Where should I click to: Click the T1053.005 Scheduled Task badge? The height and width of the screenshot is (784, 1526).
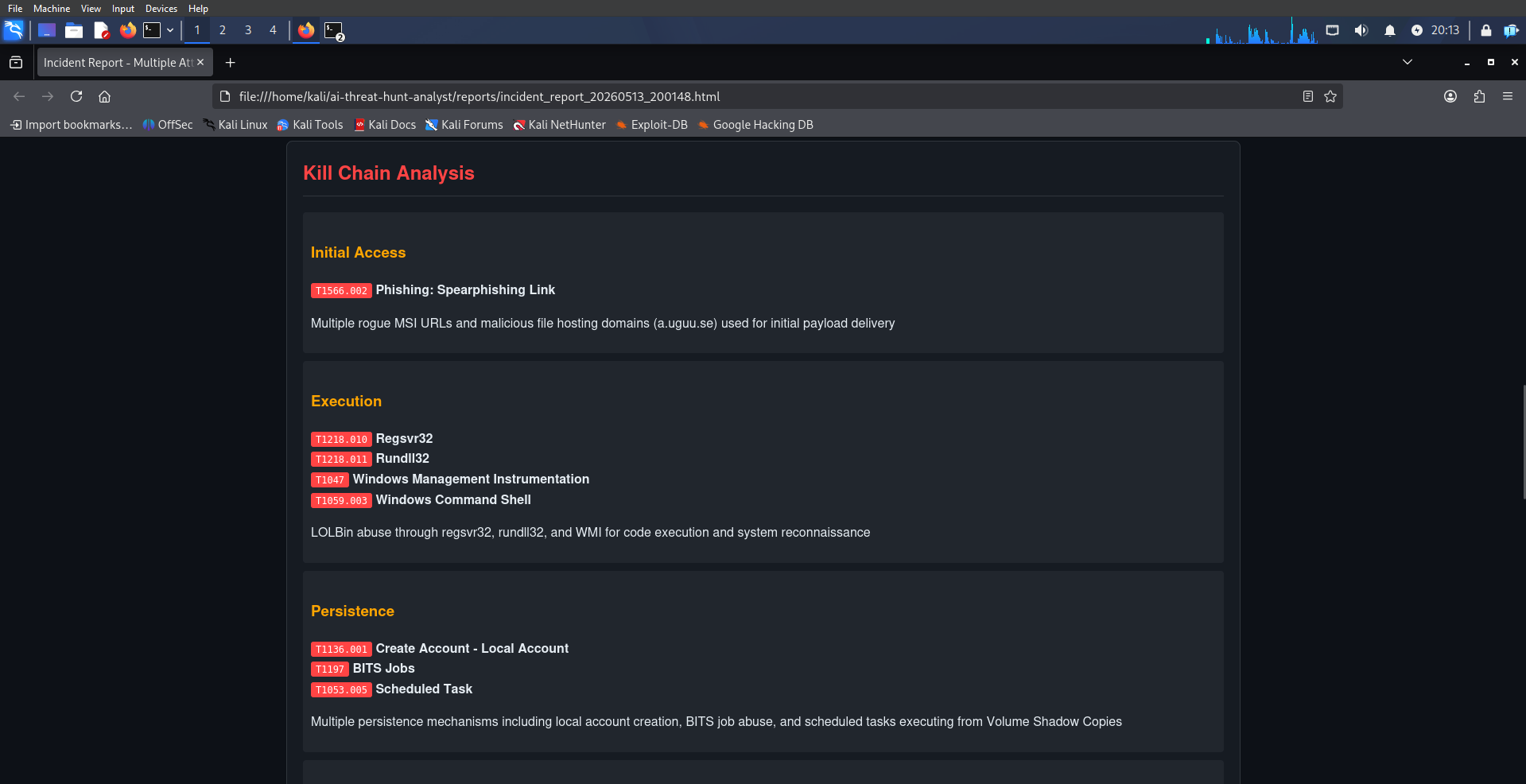tap(341, 690)
